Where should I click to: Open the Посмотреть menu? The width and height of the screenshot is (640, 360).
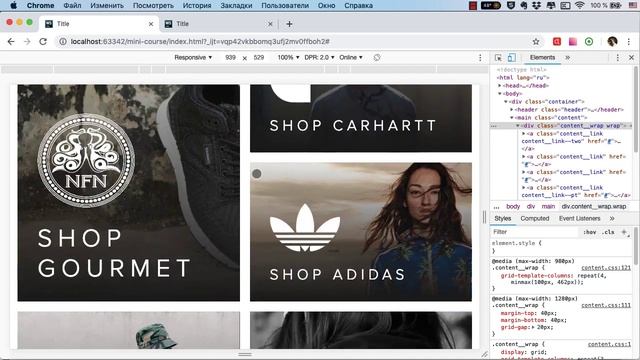(x=153, y=5)
